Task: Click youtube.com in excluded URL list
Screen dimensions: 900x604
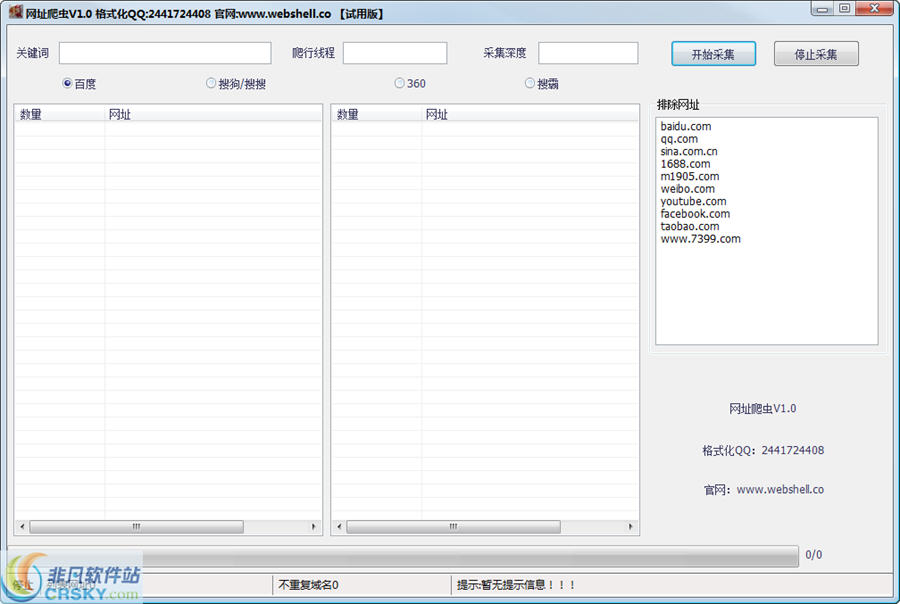Action: [x=693, y=202]
